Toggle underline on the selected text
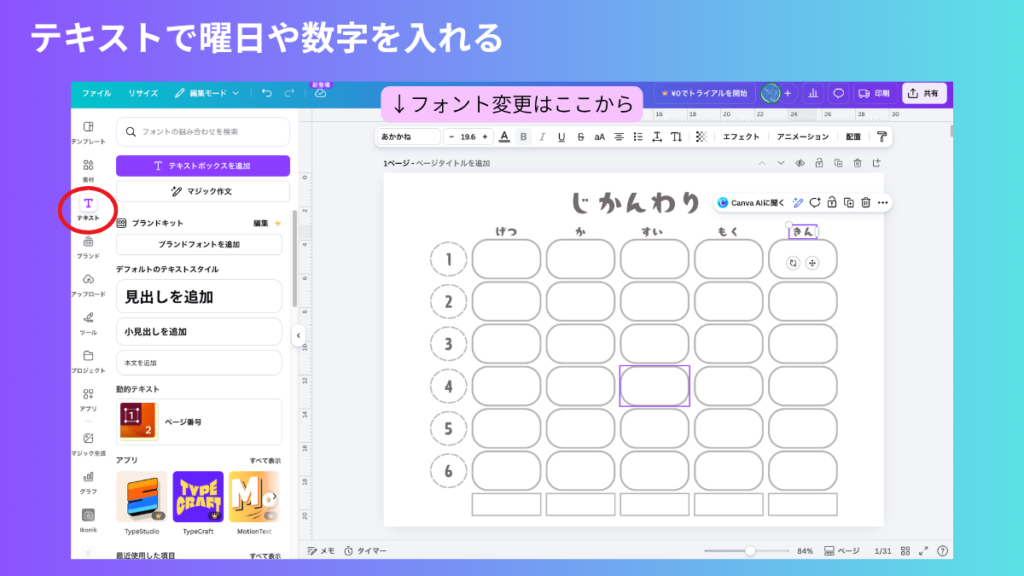The height and width of the screenshot is (576, 1024). (561, 135)
